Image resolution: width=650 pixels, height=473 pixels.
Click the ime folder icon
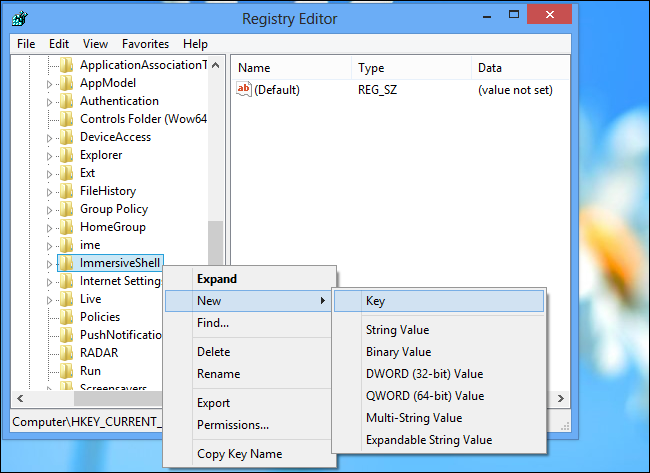(x=66, y=245)
